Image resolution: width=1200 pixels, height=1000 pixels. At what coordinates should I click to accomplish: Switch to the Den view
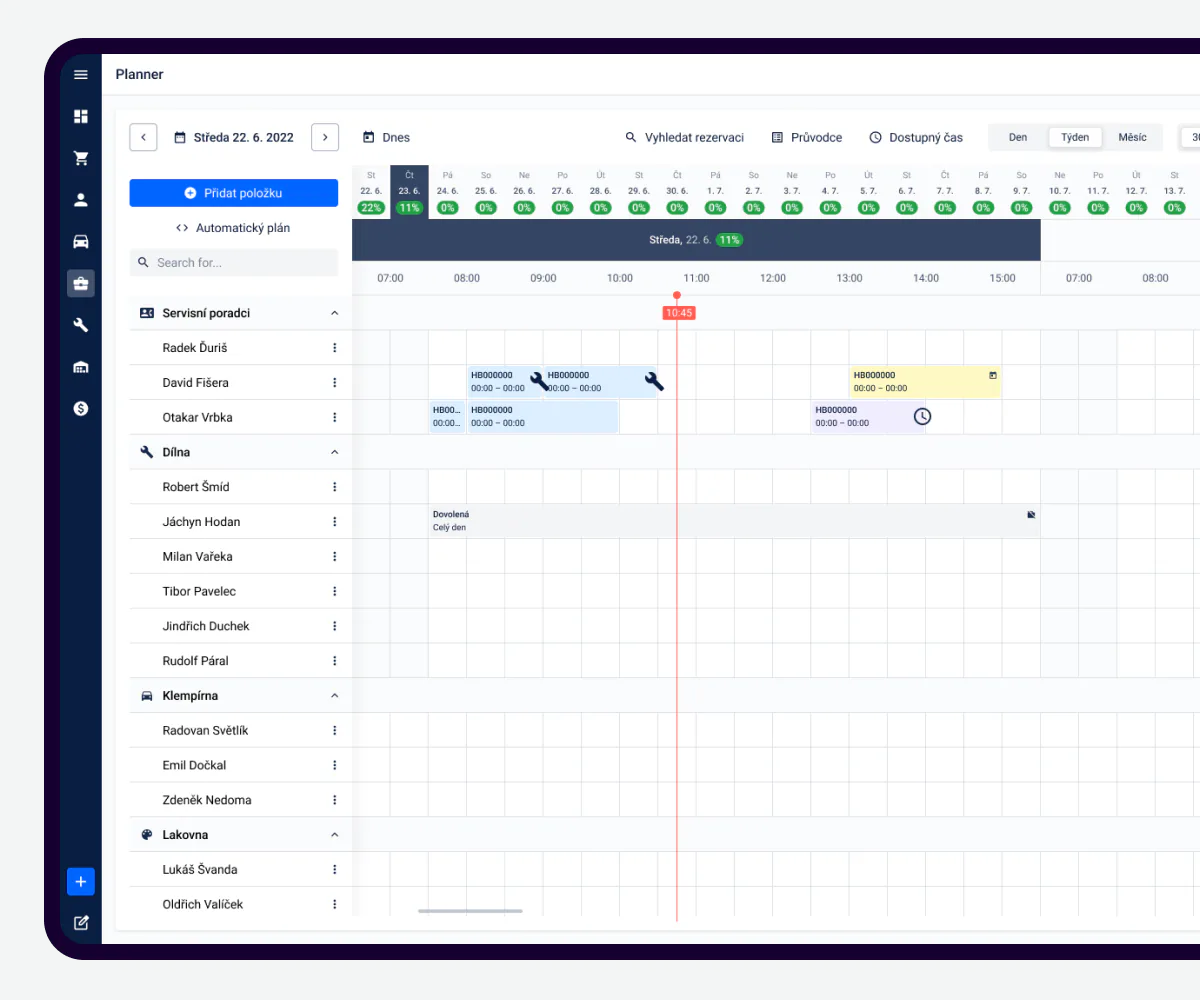(1018, 137)
